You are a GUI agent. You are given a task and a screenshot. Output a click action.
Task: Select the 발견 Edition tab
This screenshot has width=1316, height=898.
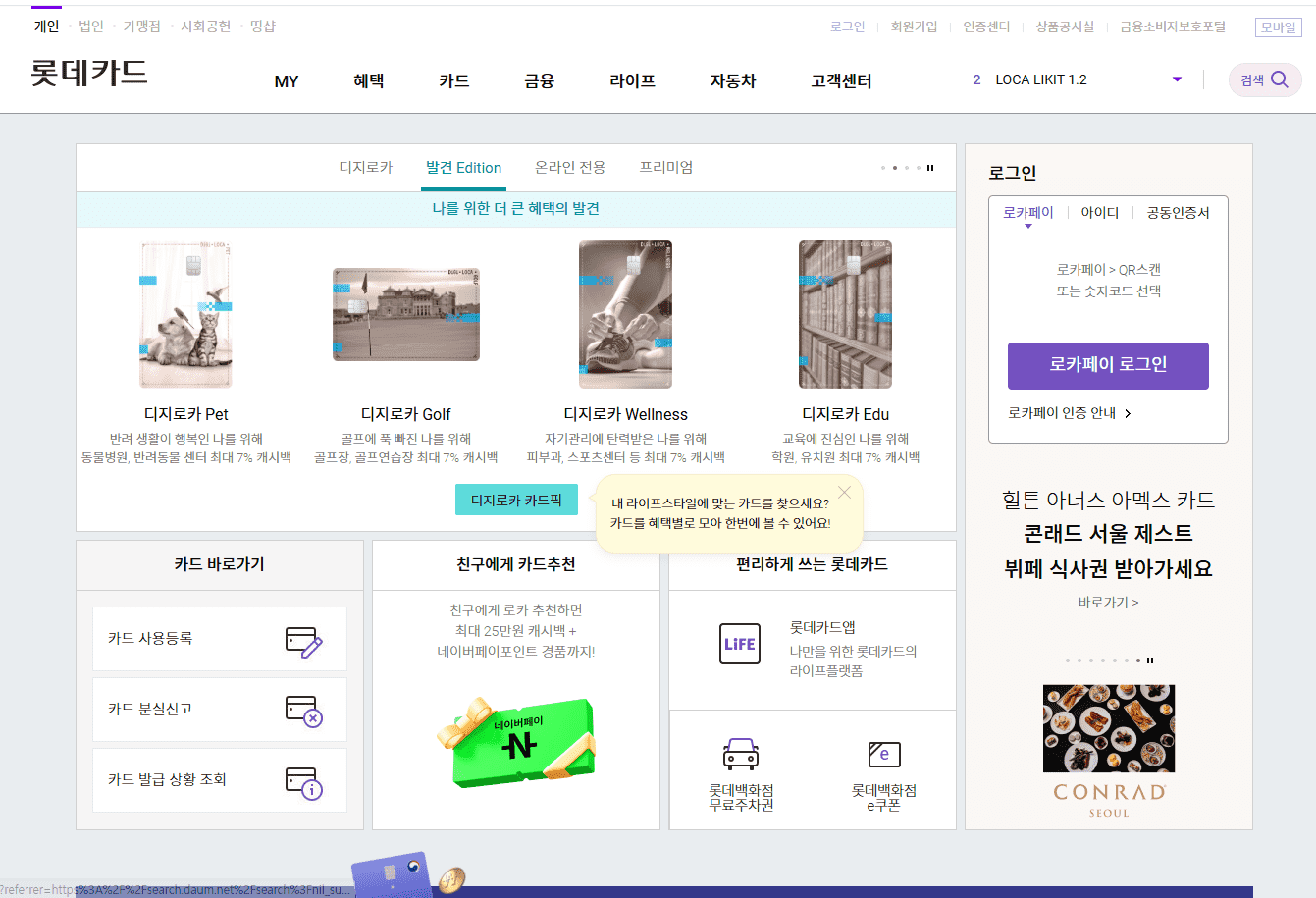click(x=464, y=168)
